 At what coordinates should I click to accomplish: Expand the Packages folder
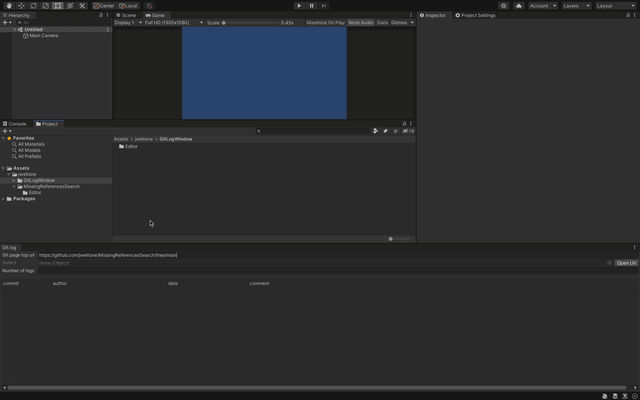tap(4, 199)
